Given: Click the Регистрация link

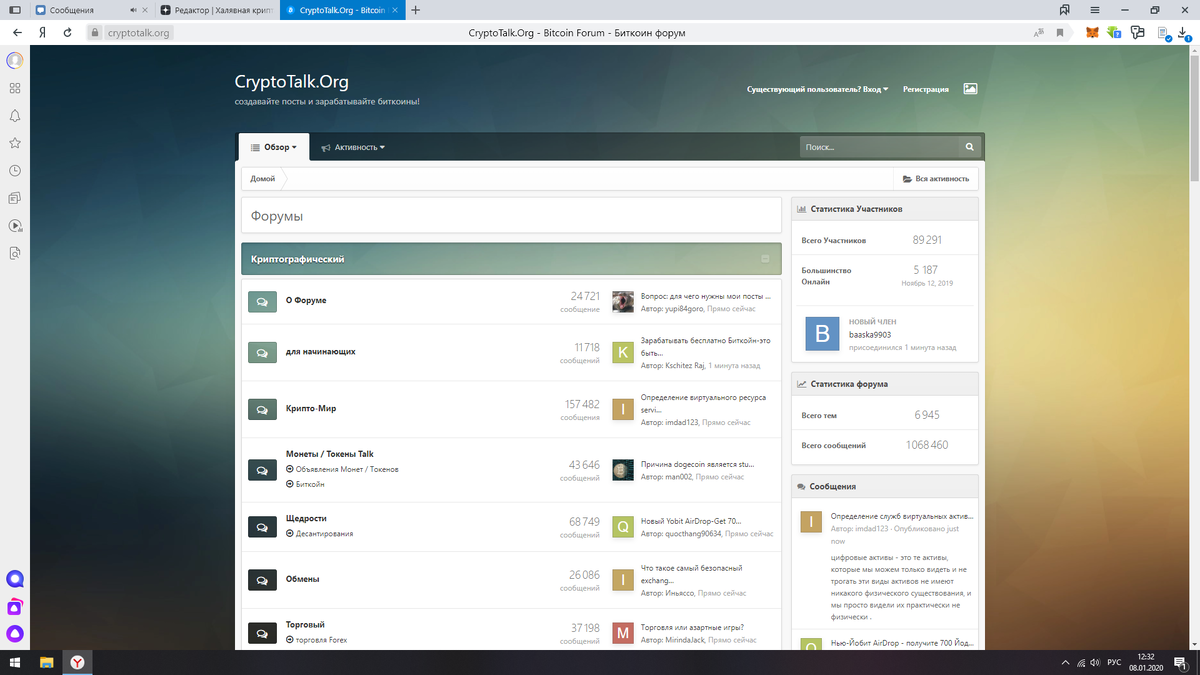Looking at the screenshot, I should 926,89.
